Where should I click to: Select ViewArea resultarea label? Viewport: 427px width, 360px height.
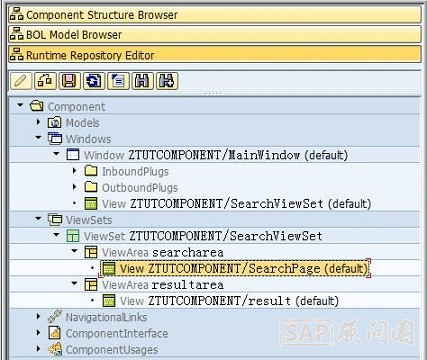[x=163, y=285]
